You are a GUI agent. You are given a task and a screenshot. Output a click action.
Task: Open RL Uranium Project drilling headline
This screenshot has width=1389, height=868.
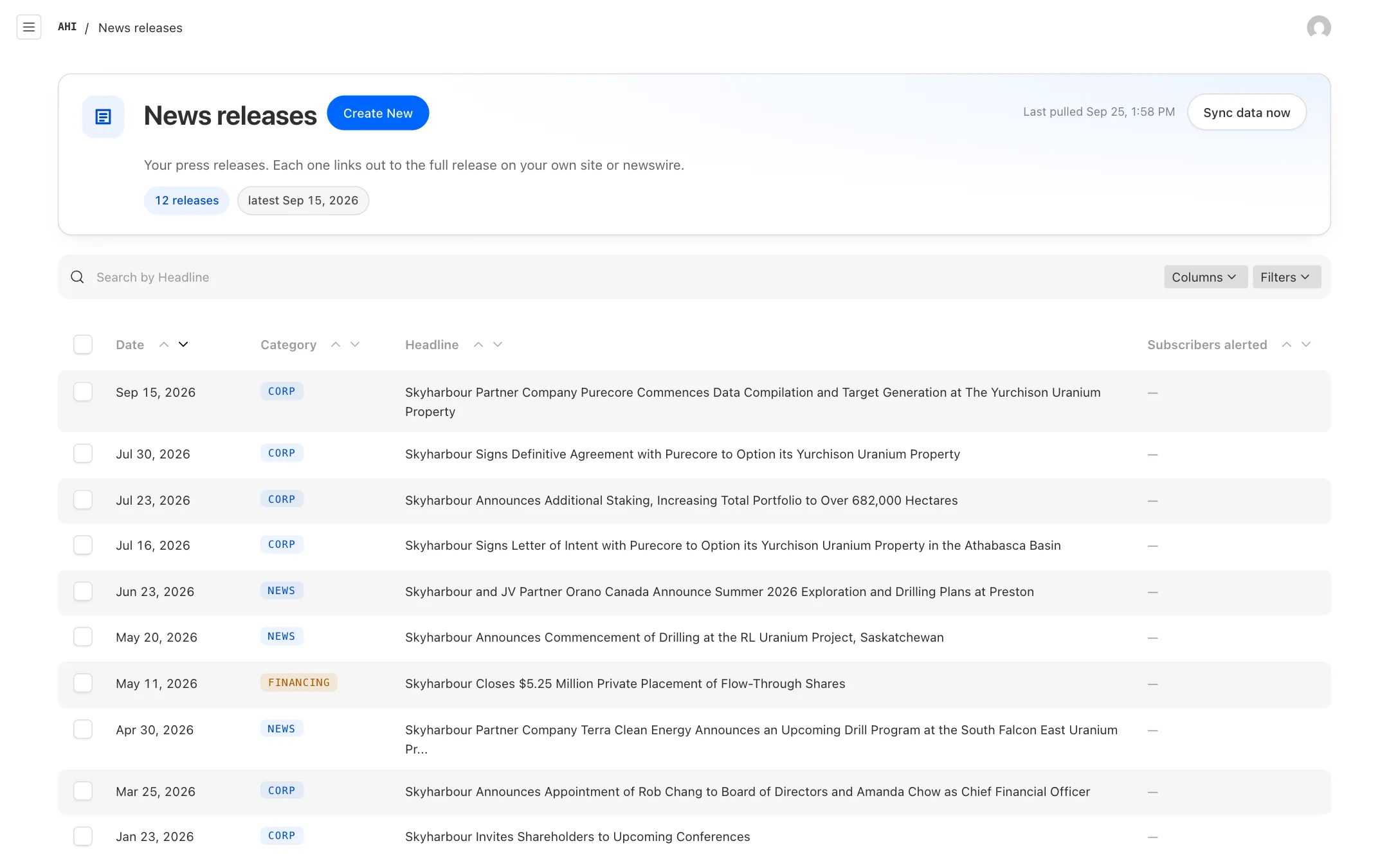coord(674,637)
